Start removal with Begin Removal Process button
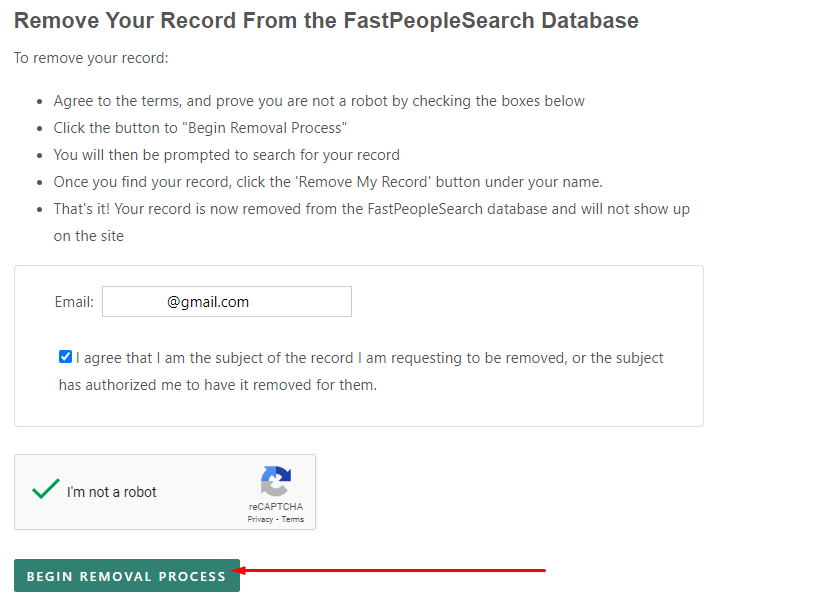840x609 pixels. 127,576
